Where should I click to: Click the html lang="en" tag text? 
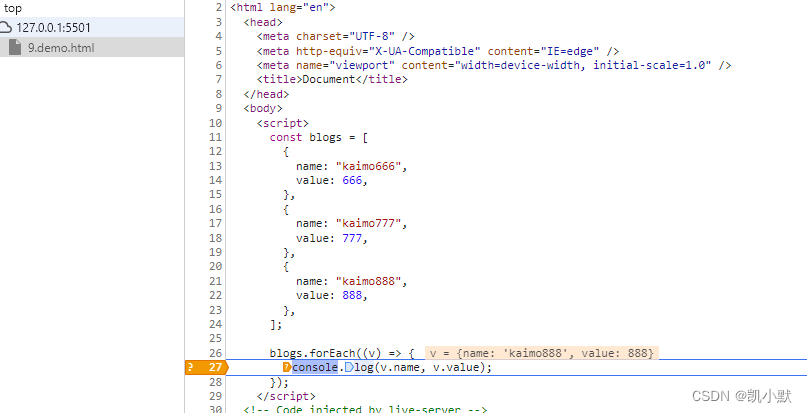coord(283,8)
